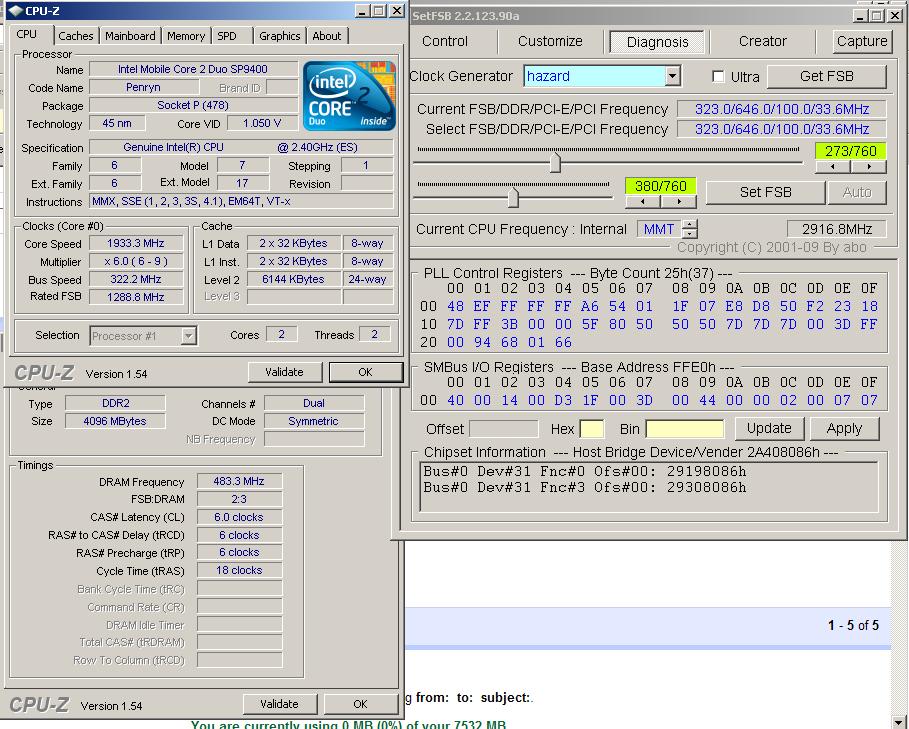Click the upper FSB slider thumb
909x729 pixels.
[555, 163]
